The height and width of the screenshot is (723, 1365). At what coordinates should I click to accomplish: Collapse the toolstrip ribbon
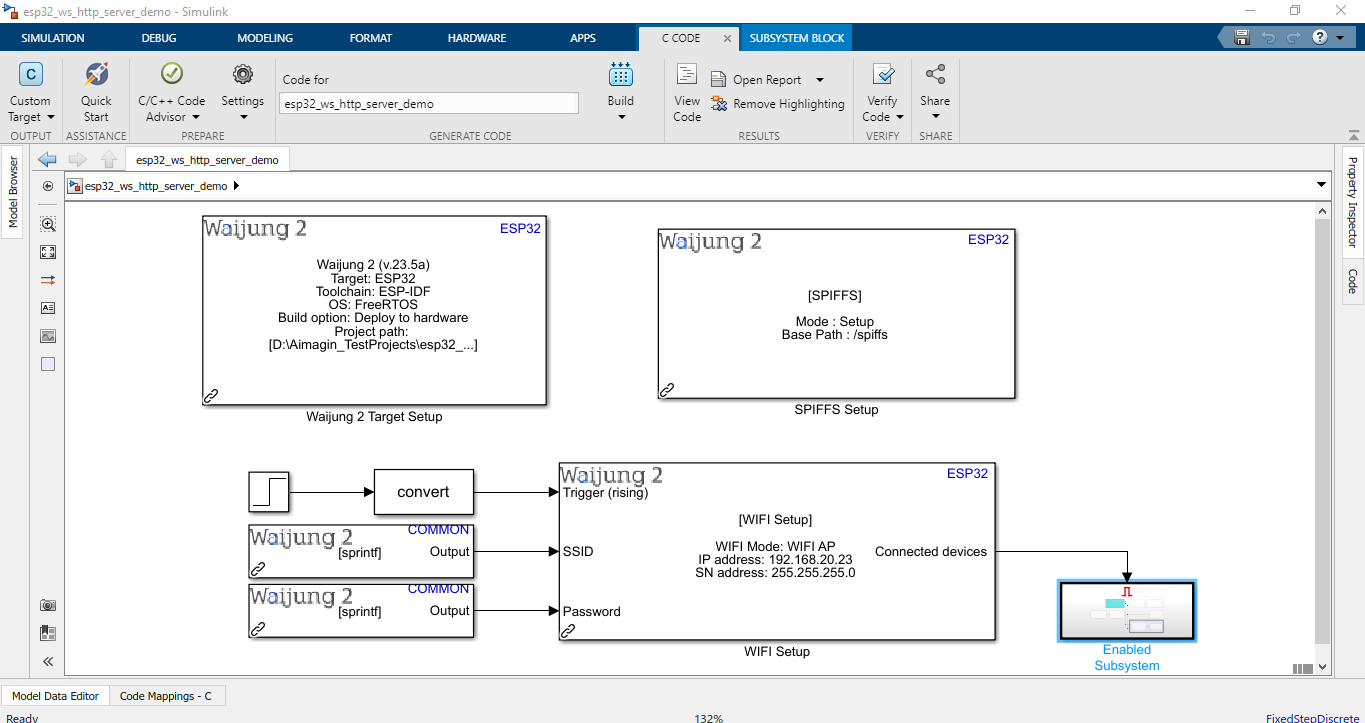pos(1353,135)
